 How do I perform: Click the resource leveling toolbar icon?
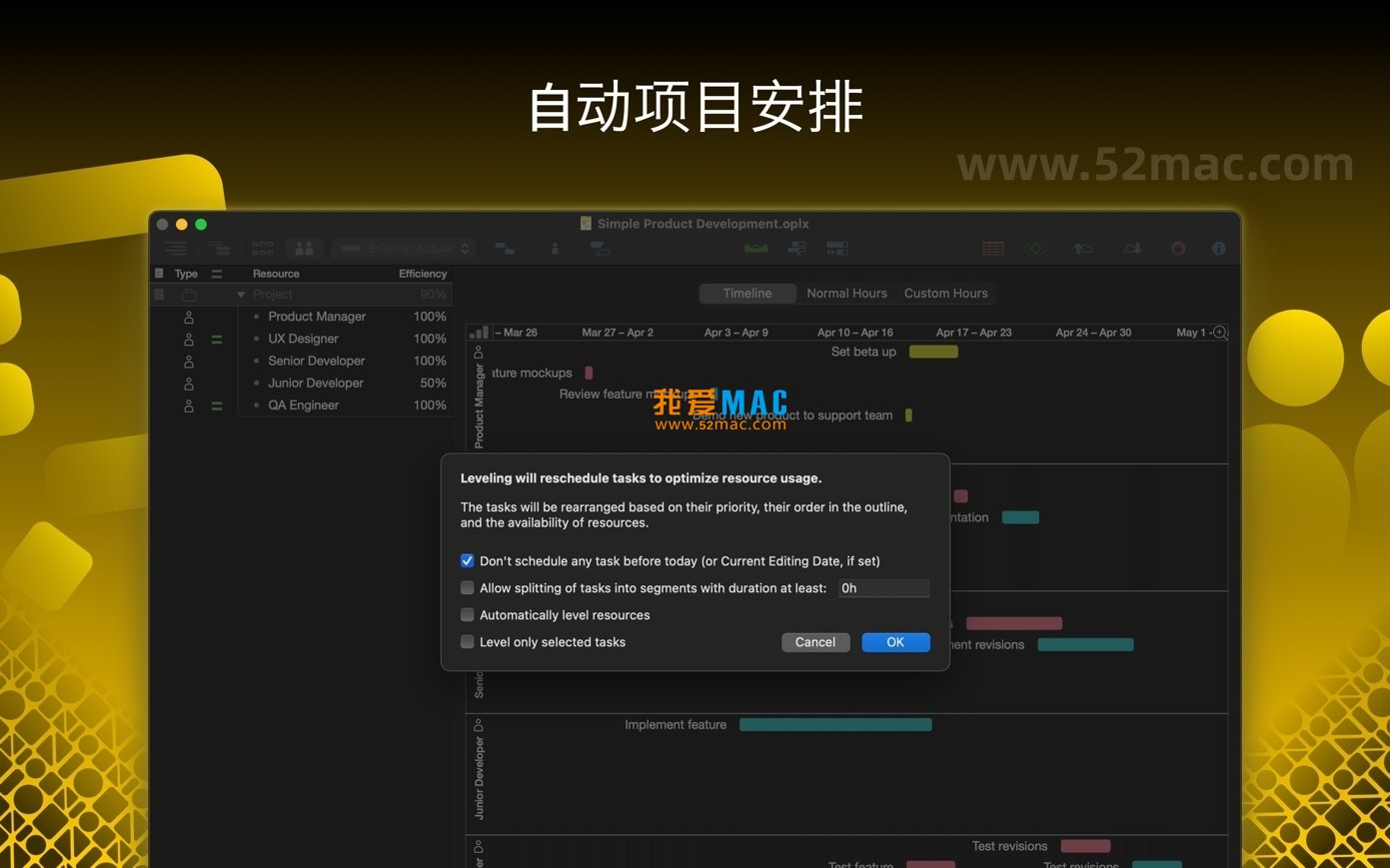[600, 249]
